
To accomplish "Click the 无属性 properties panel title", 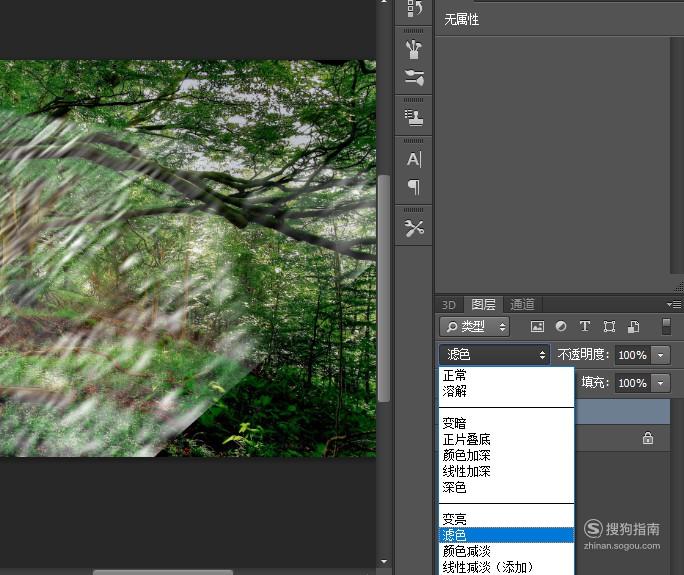I will [x=461, y=19].
